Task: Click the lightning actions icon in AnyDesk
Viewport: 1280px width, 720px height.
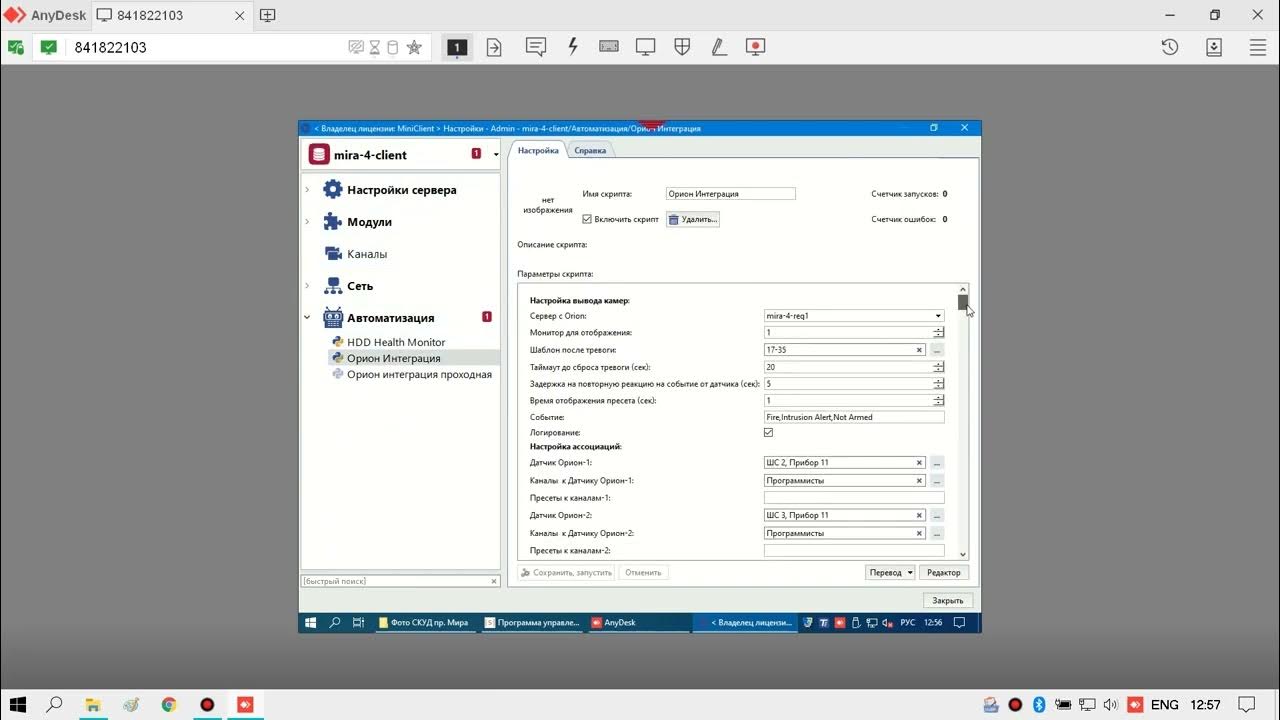Action: click(x=573, y=47)
